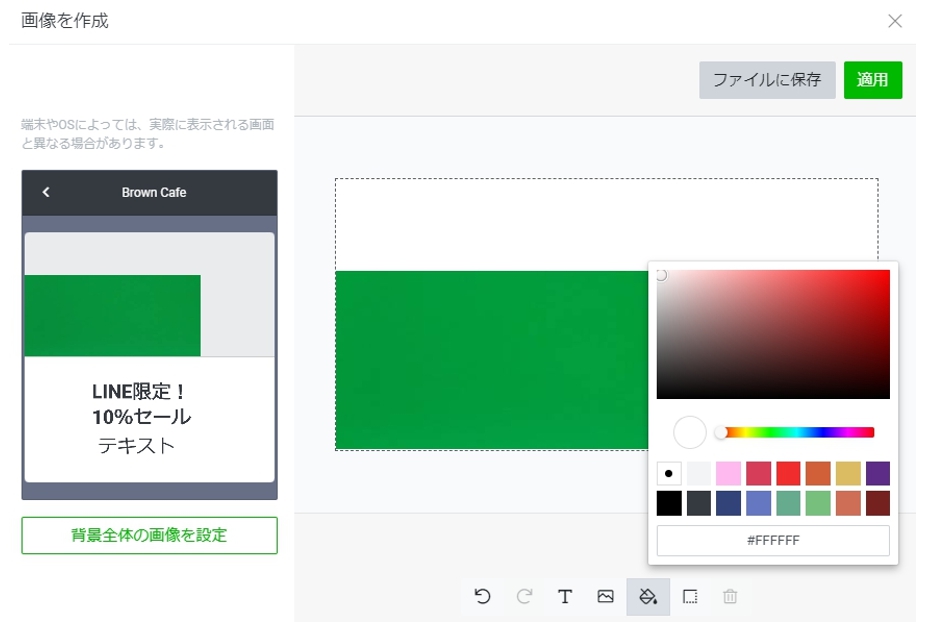This screenshot has width=926, height=636.
Task: Click the redo arrow icon
Action: click(524, 596)
